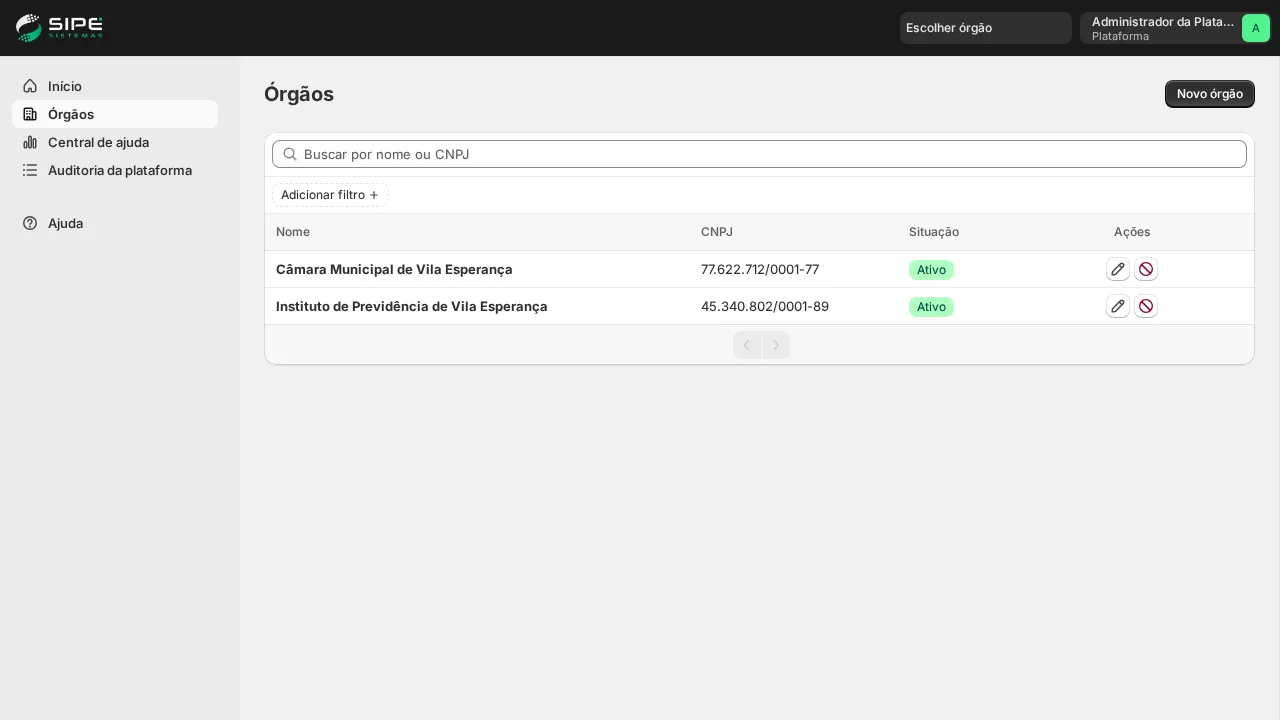
Task: Create a Novo órgão
Action: (x=1210, y=94)
